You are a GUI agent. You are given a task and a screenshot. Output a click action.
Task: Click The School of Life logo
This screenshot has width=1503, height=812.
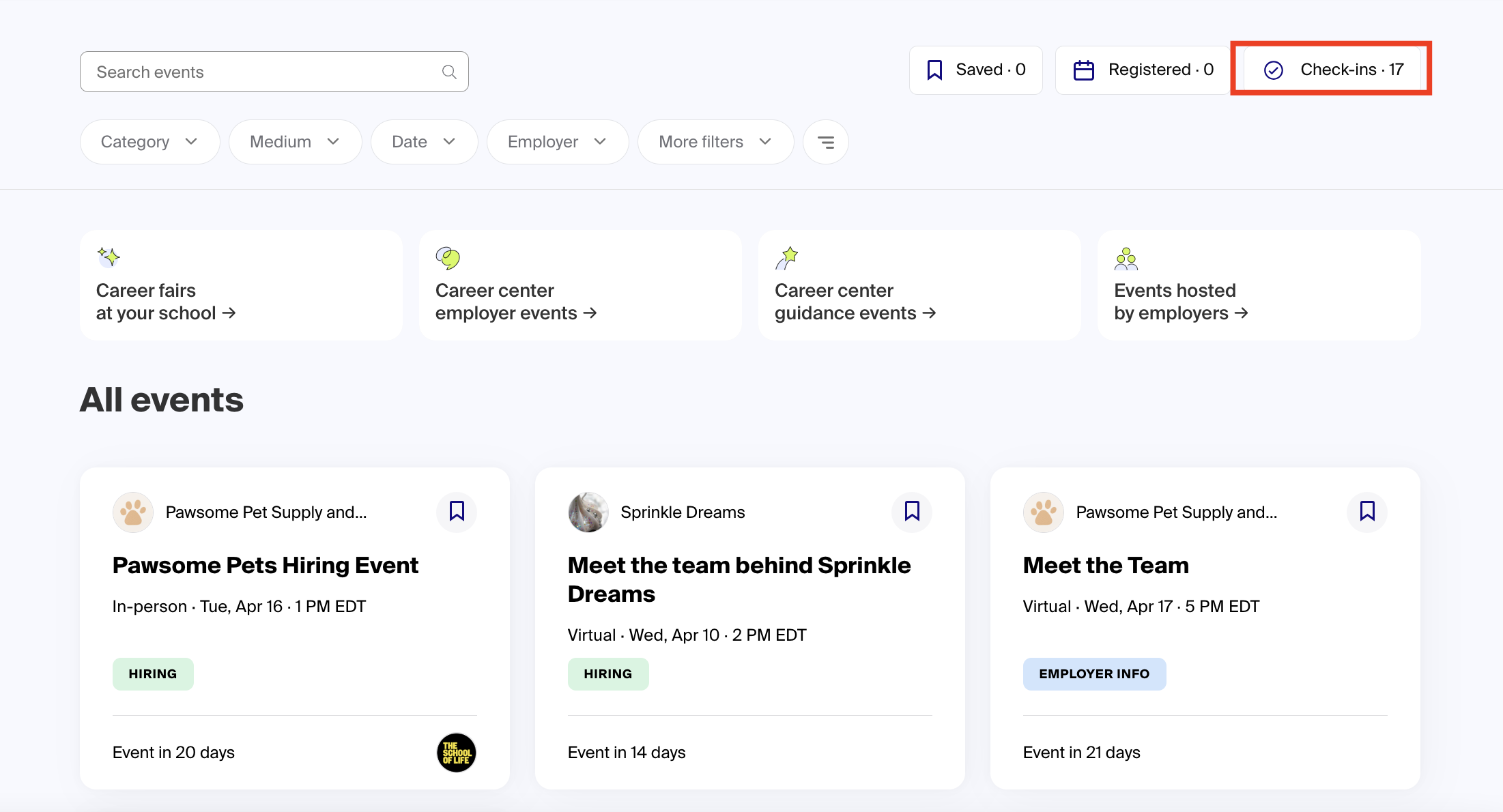click(x=456, y=753)
